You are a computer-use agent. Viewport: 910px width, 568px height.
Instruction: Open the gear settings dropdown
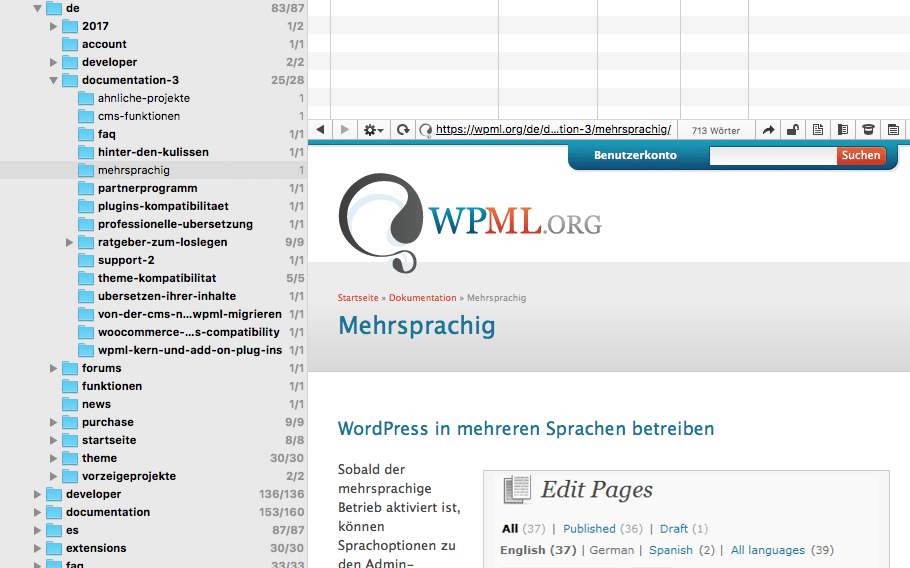coord(374,130)
